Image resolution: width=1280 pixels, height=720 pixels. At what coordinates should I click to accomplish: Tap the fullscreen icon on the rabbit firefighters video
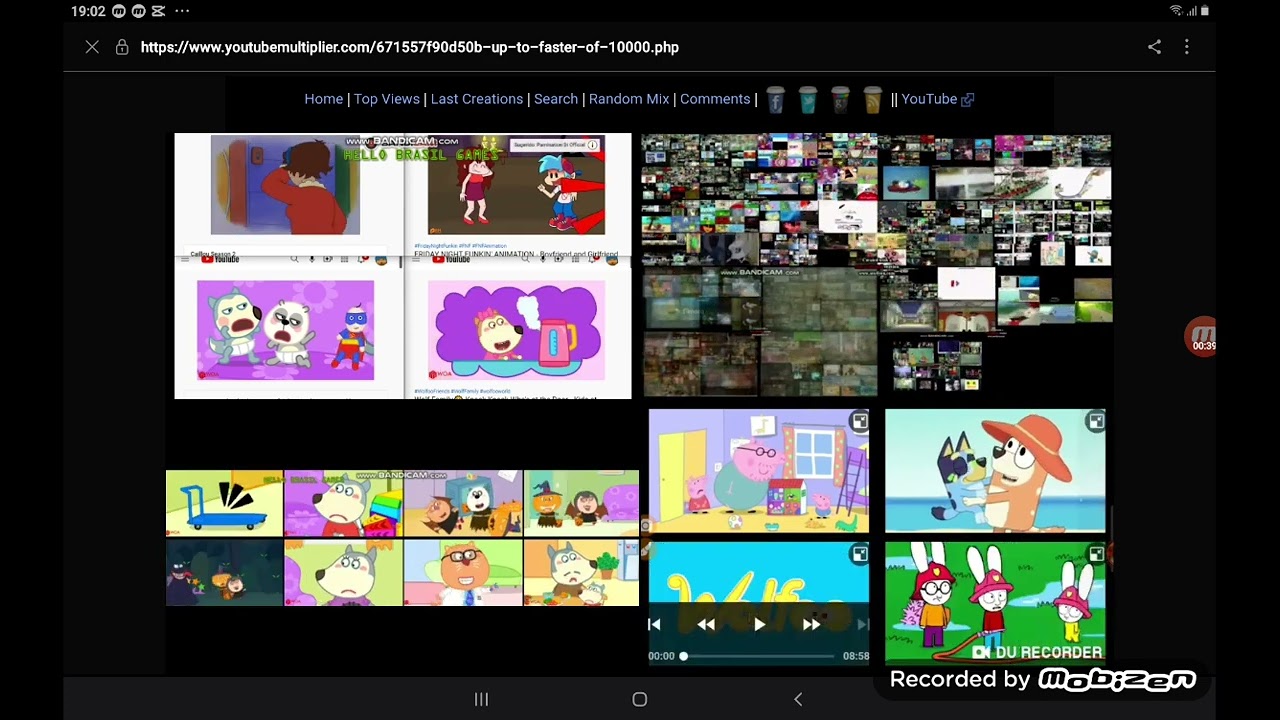pos(1096,554)
